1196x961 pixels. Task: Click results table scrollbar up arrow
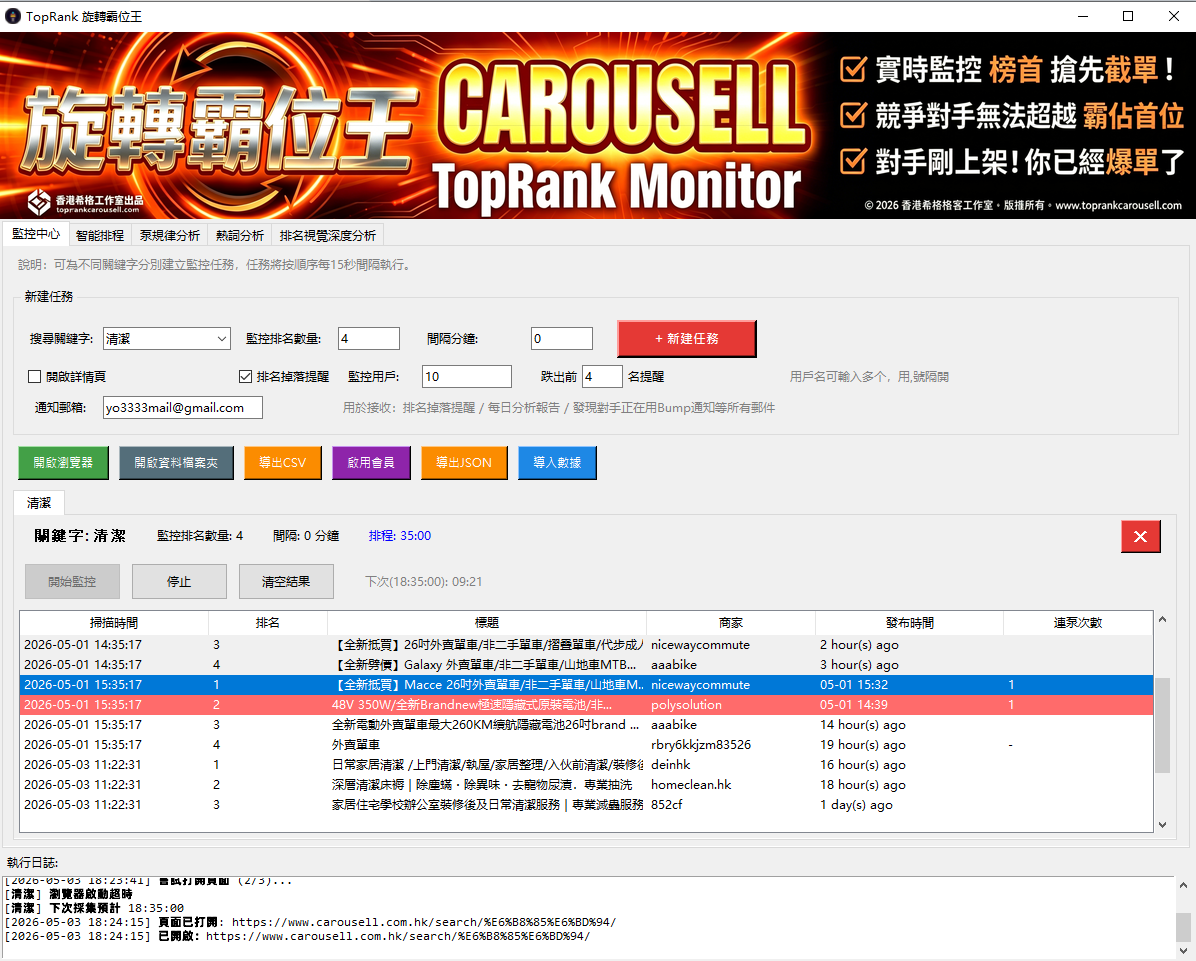(x=1162, y=620)
